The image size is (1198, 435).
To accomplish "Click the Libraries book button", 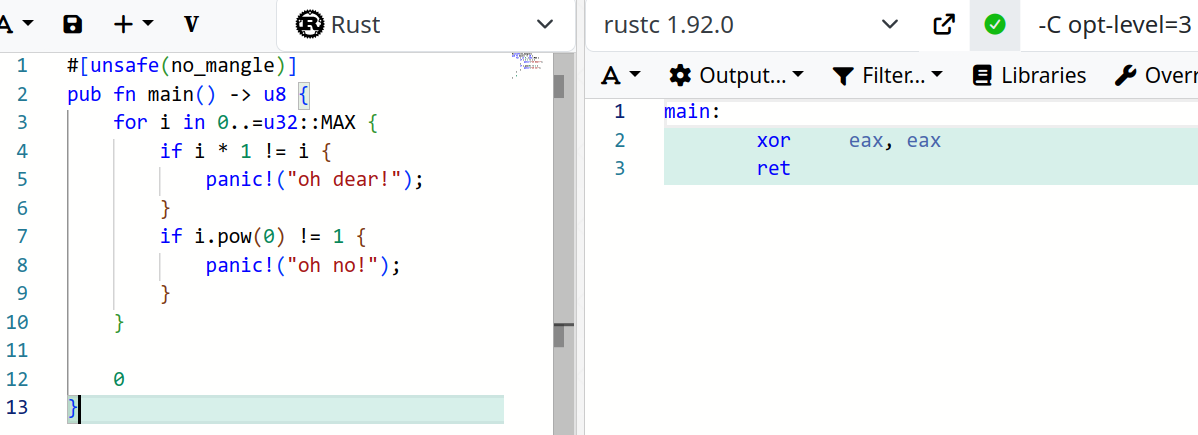I will pos(1029,75).
